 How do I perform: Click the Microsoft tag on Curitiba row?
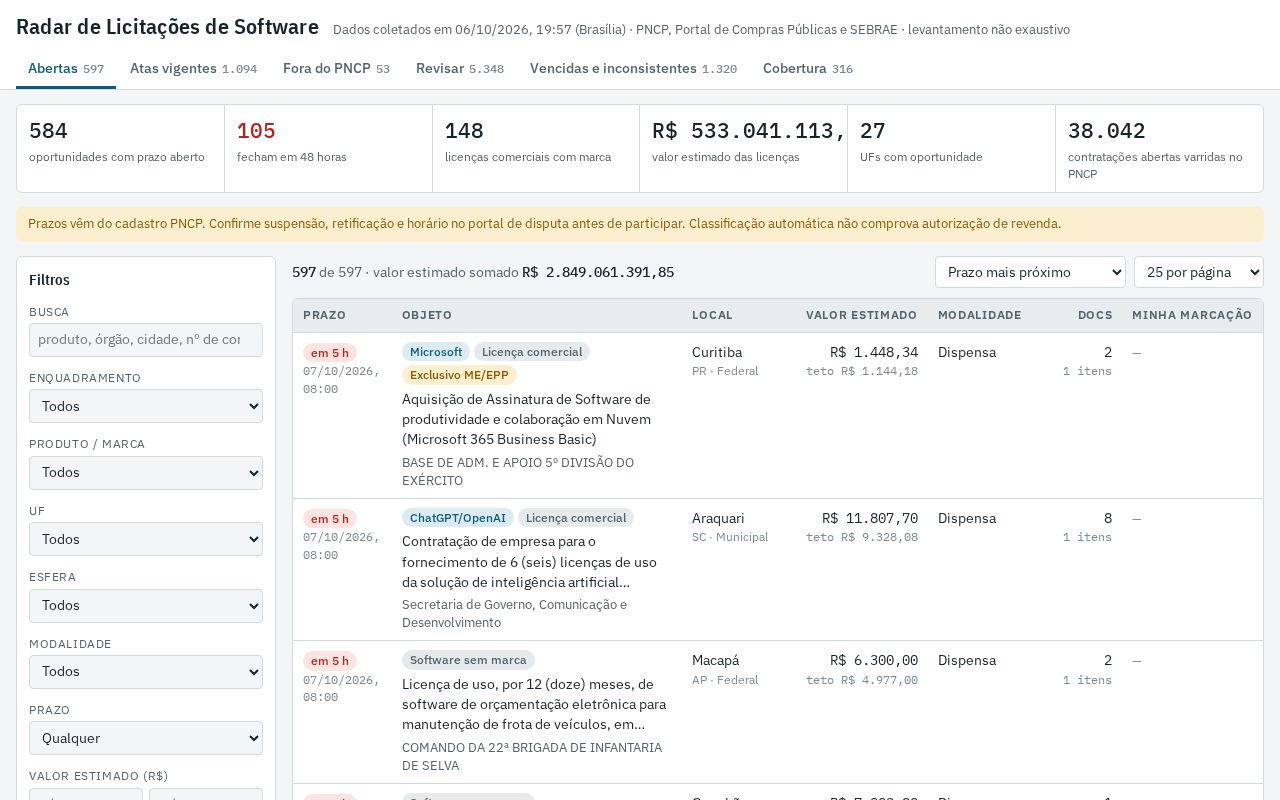[x=436, y=352]
